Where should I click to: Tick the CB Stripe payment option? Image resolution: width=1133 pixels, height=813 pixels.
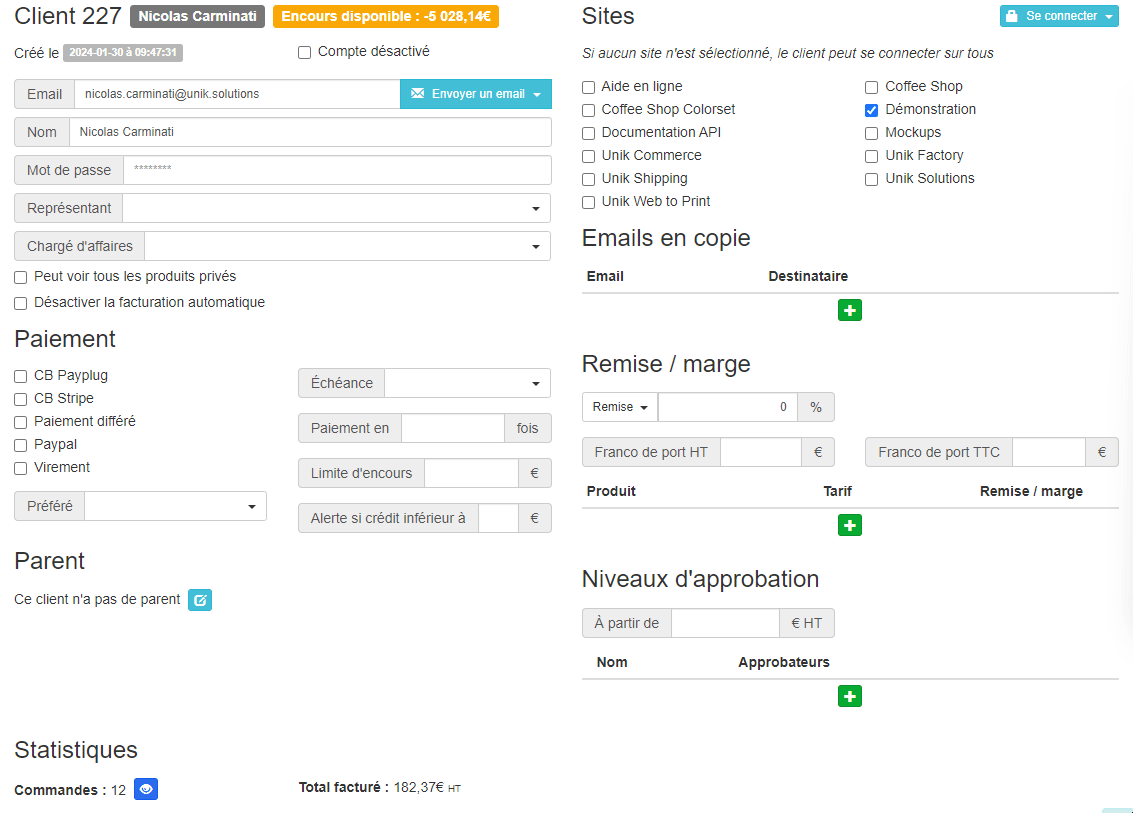tap(21, 399)
